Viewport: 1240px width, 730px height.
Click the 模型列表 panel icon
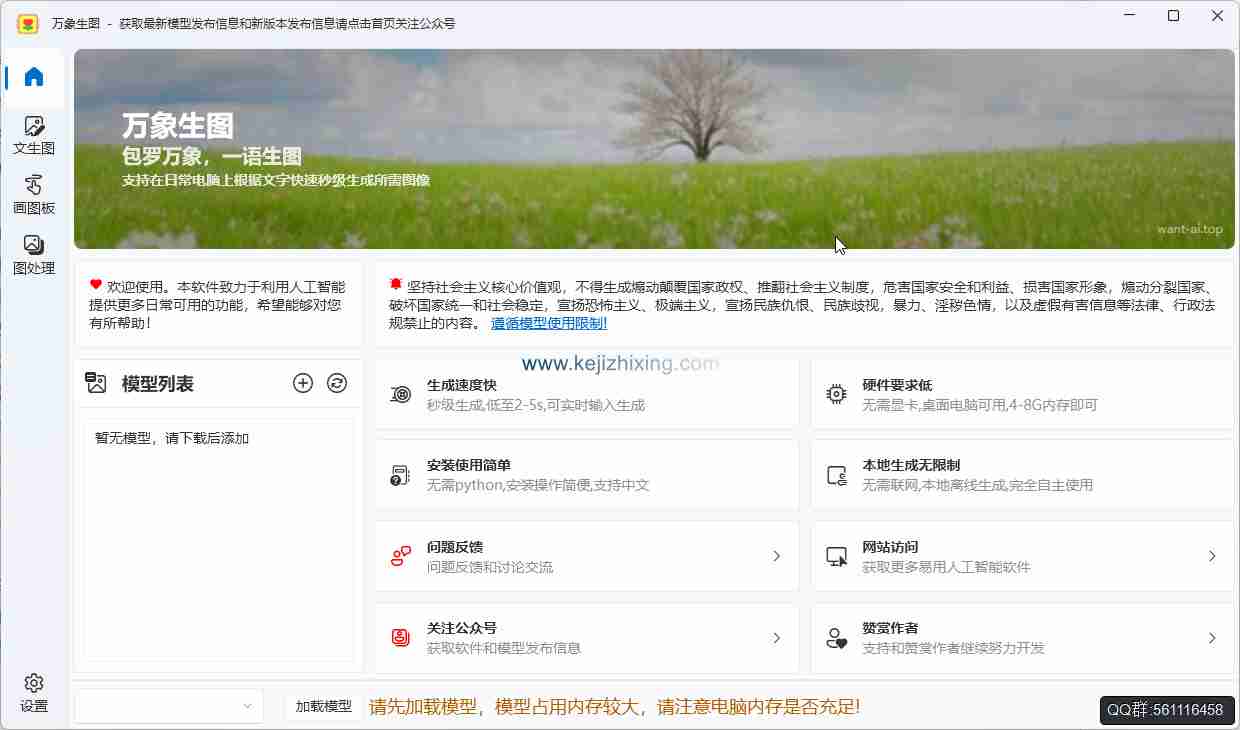tap(97, 382)
